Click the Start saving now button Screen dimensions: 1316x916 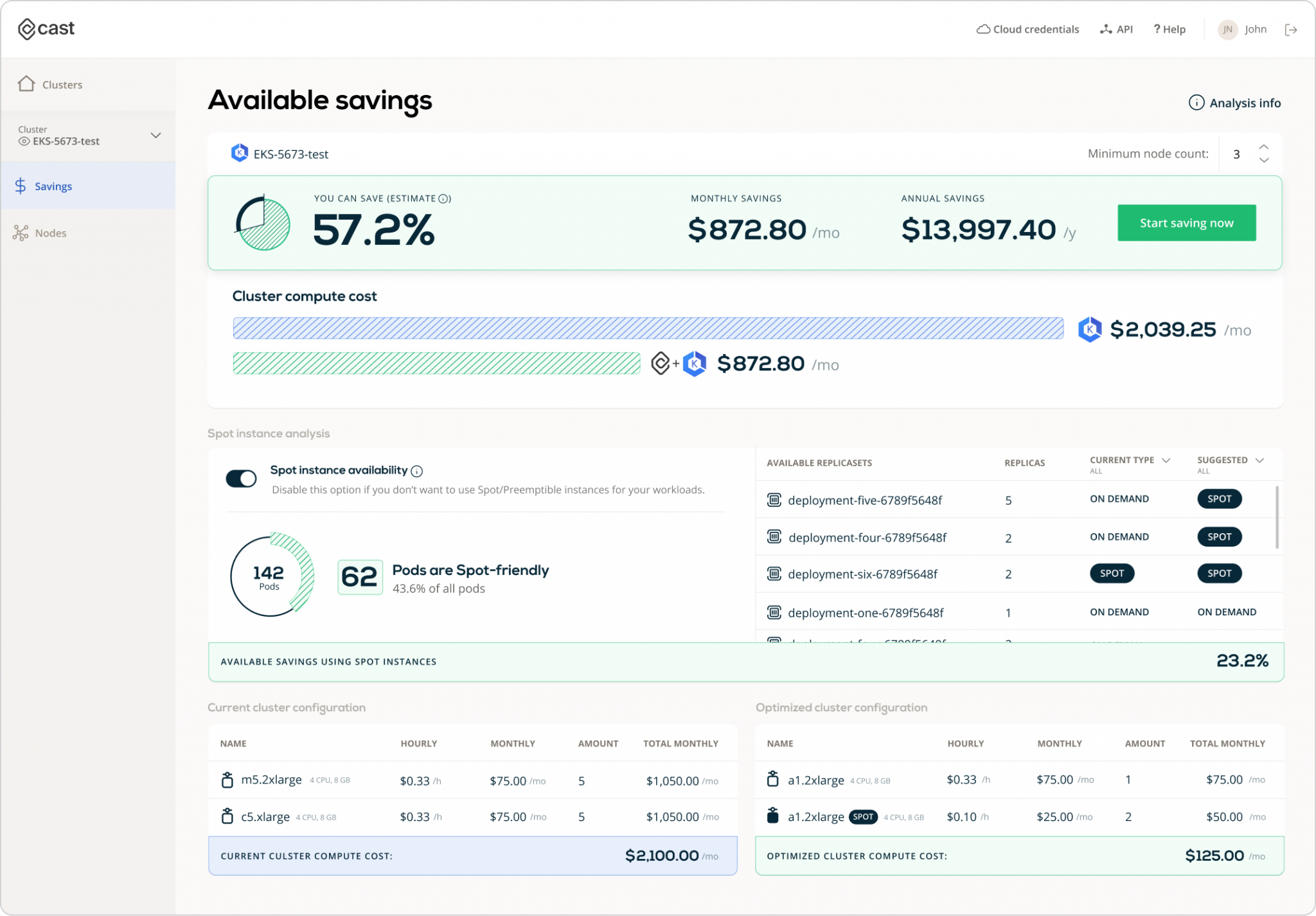coord(1186,223)
